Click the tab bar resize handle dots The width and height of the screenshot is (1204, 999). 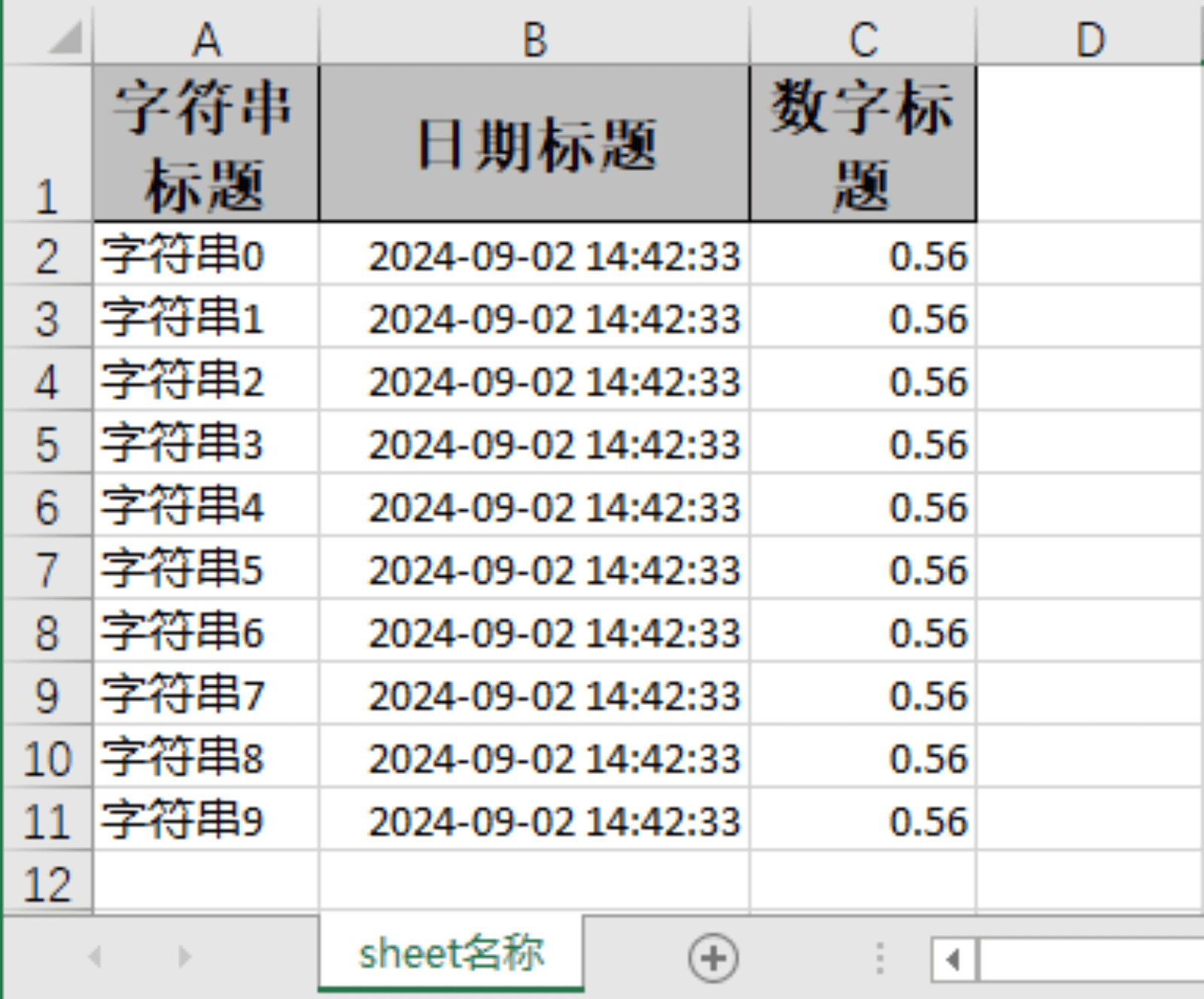pos(880,958)
